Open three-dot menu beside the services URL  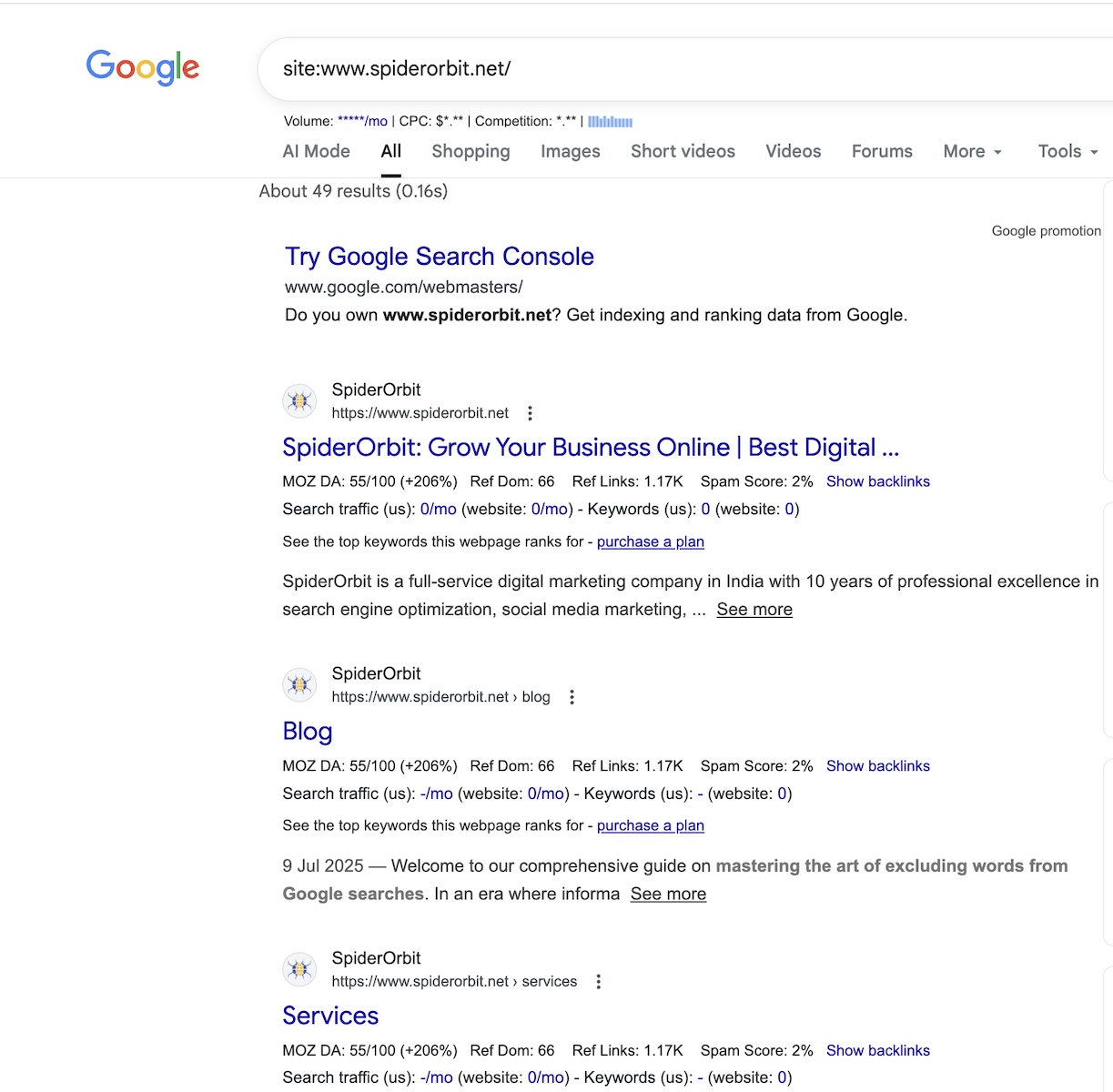tap(598, 982)
